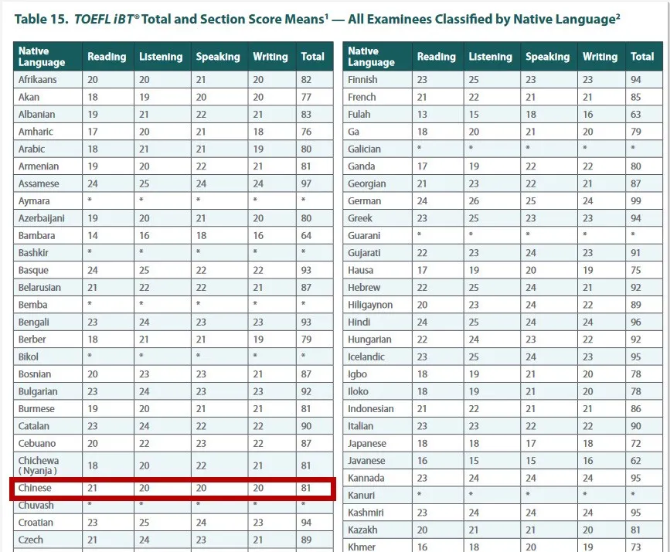Select the Galician language cell
The height and width of the screenshot is (558, 670).
(x=378, y=149)
